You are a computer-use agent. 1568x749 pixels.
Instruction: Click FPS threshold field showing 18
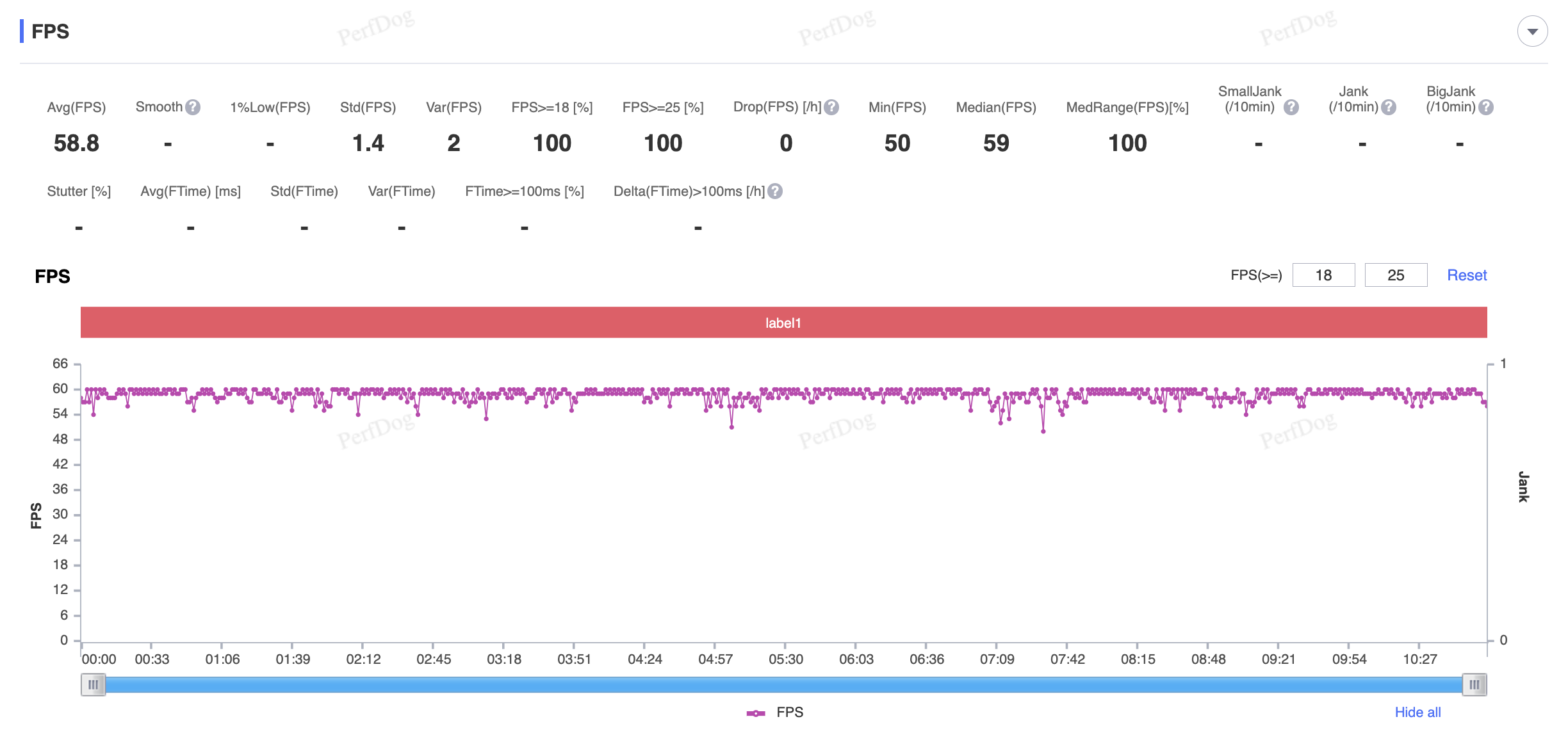coord(1323,275)
